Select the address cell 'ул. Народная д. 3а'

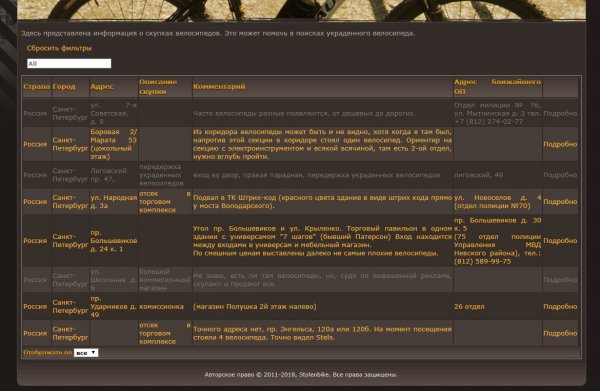click(114, 202)
